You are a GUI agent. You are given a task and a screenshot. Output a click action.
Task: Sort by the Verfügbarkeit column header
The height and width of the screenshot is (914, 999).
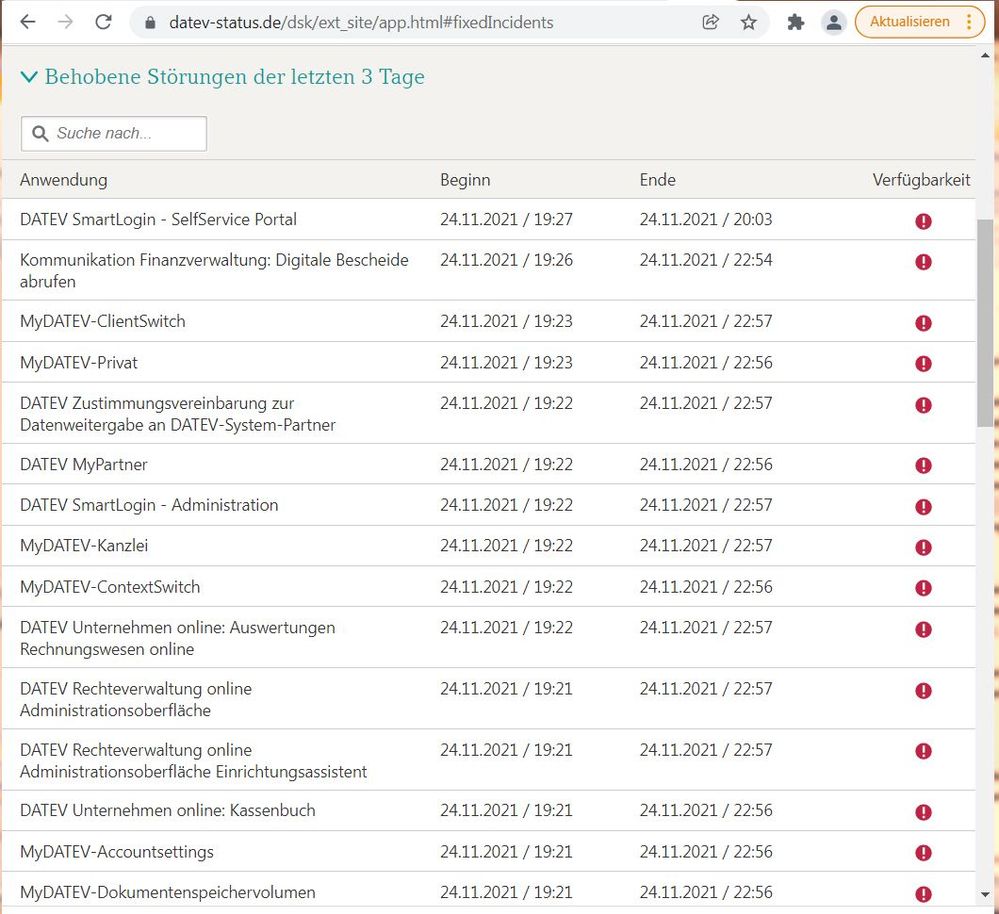921,180
